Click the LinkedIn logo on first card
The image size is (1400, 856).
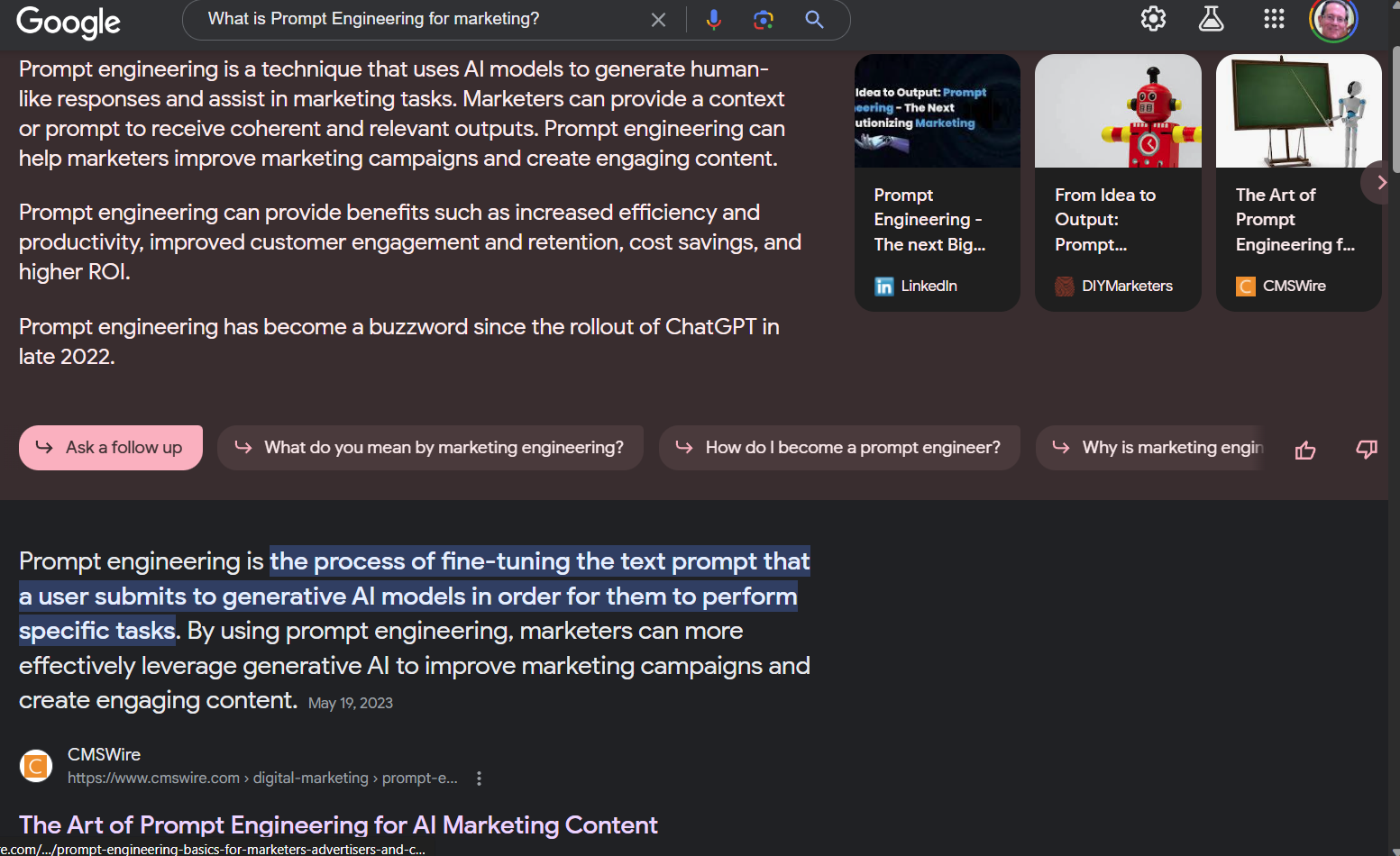pyautogui.click(x=884, y=287)
